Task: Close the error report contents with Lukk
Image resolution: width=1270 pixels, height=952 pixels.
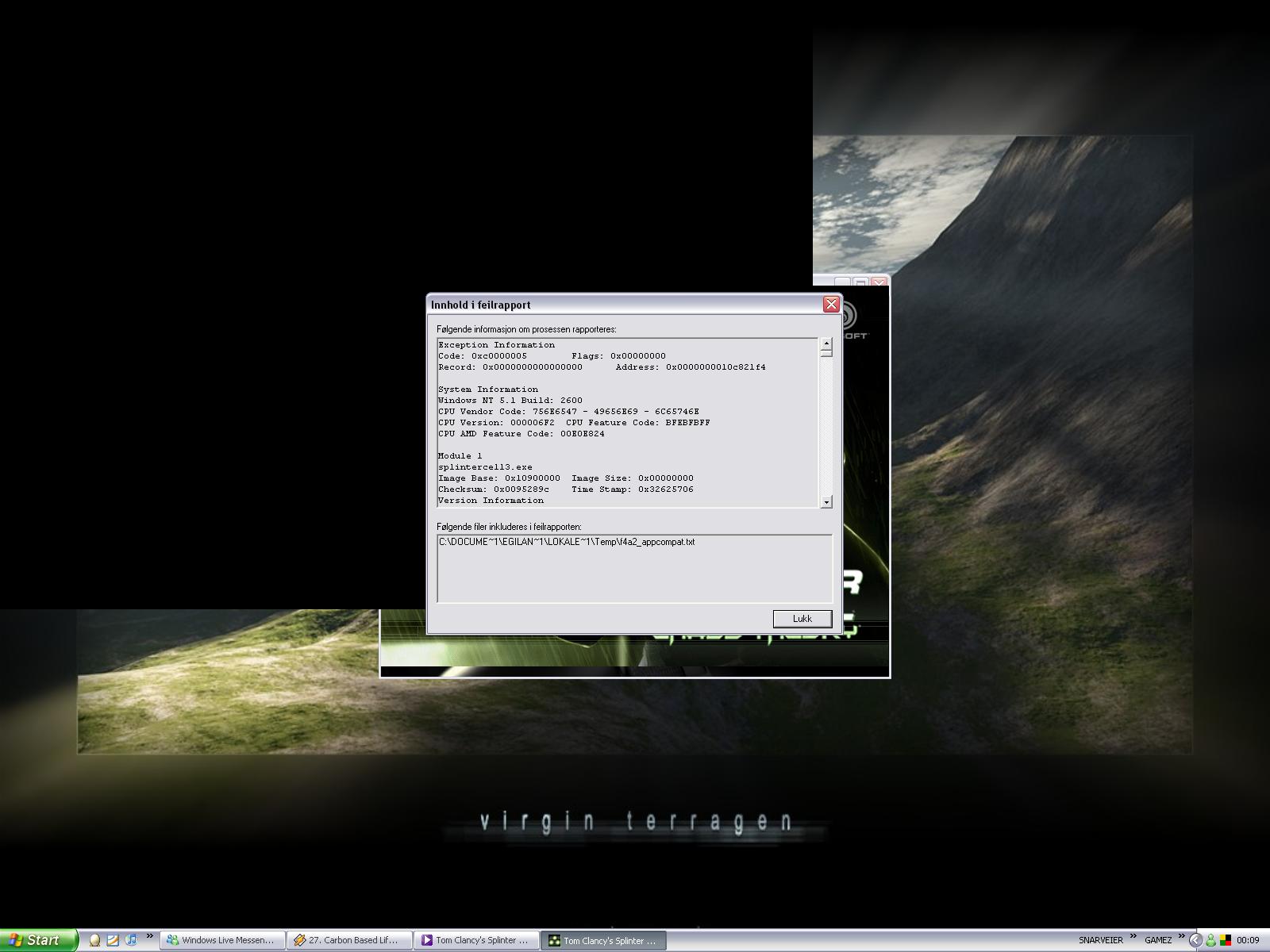Action: tap(802, 619)
